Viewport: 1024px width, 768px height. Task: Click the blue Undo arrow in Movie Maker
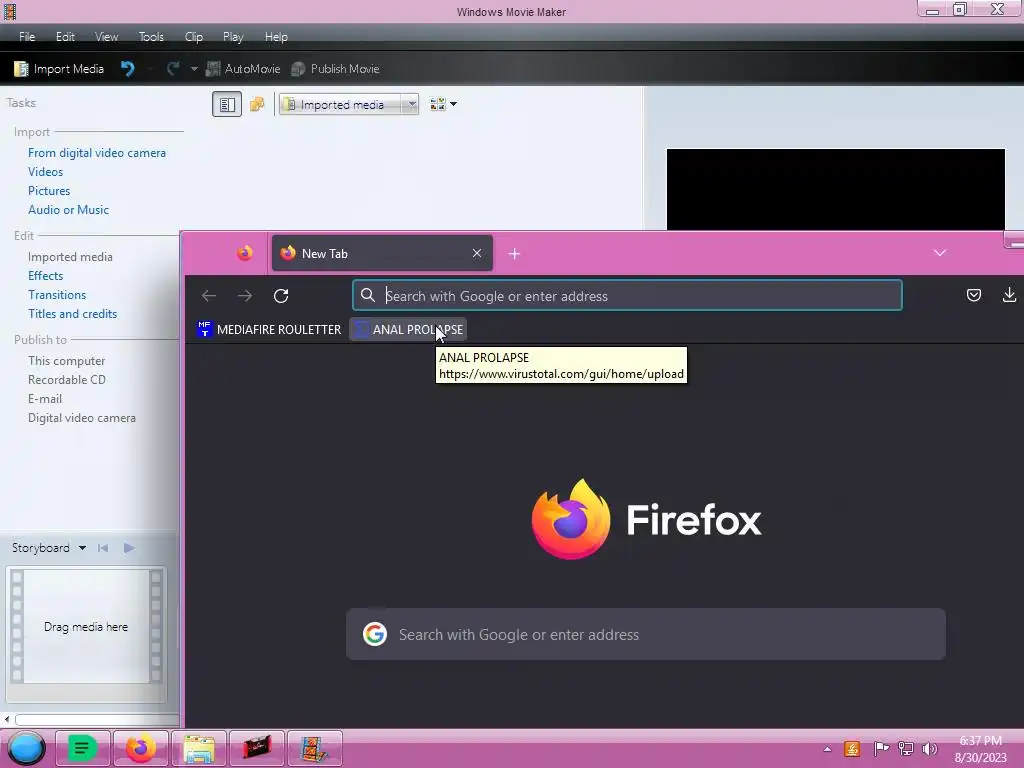127,69
